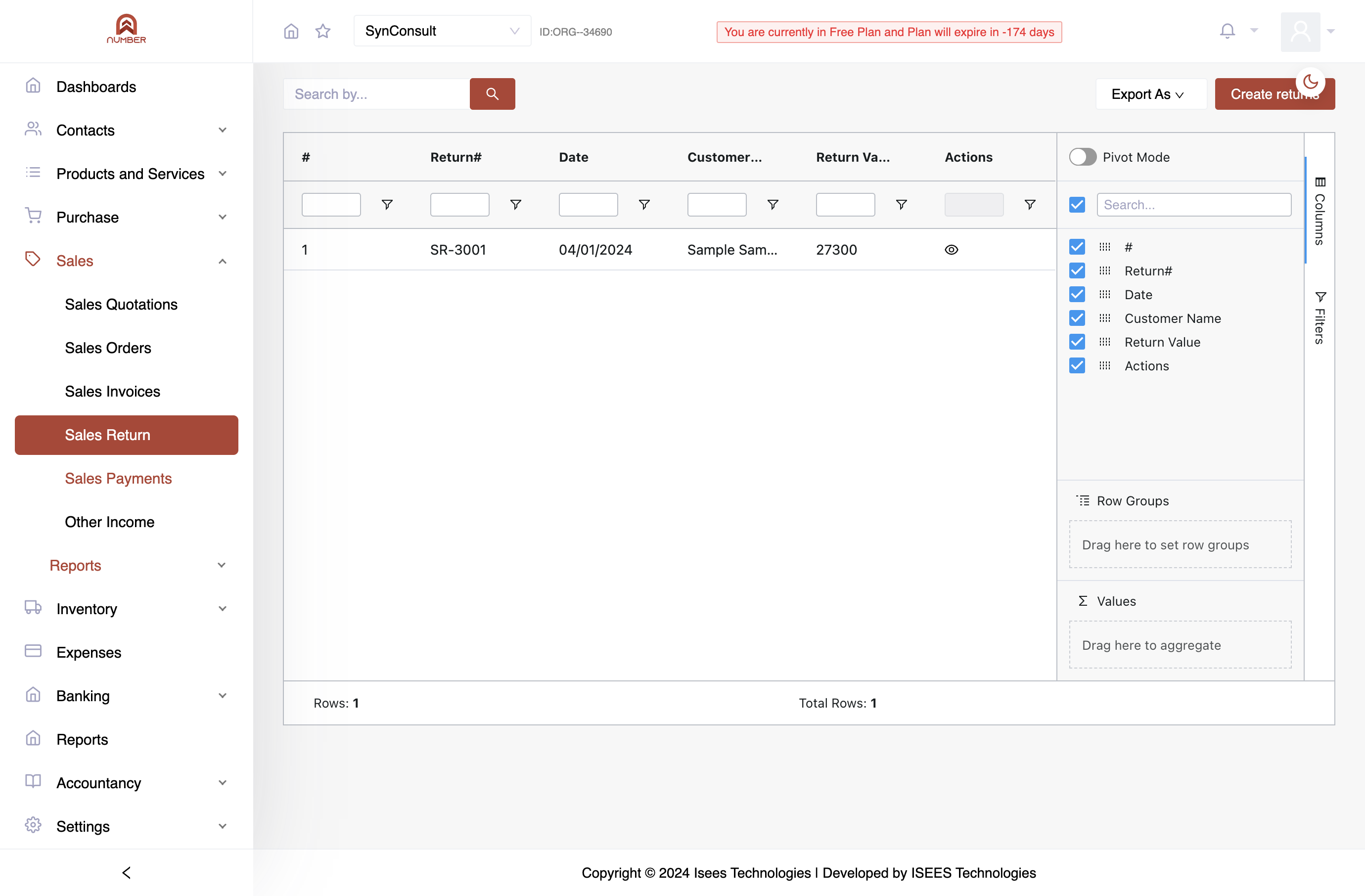Open Dashboards from the sidebar
This screenshot has width=1365, height=896.
coord(96,87)
